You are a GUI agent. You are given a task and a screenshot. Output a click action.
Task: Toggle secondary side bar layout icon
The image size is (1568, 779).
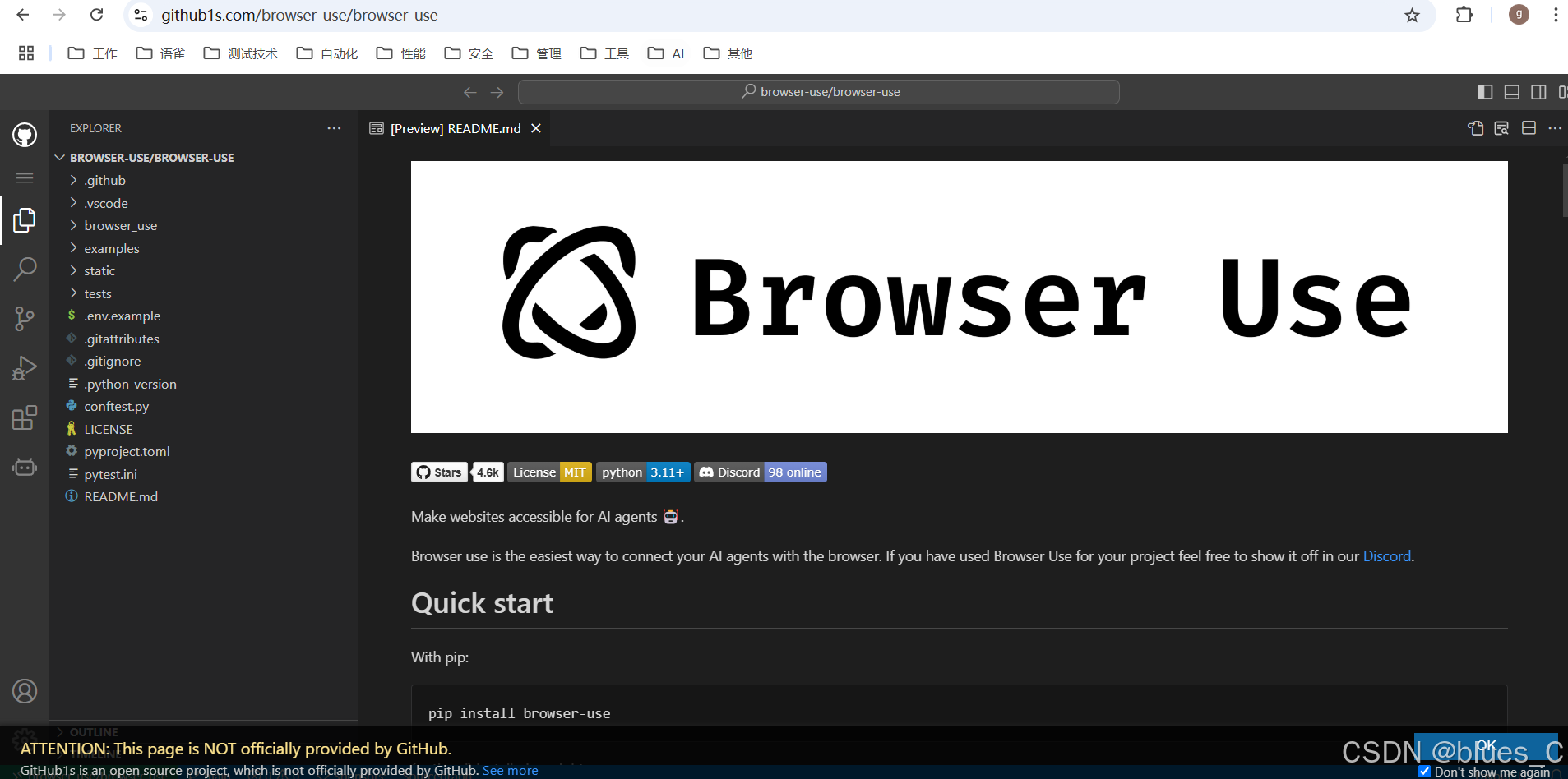[1539, 92]
